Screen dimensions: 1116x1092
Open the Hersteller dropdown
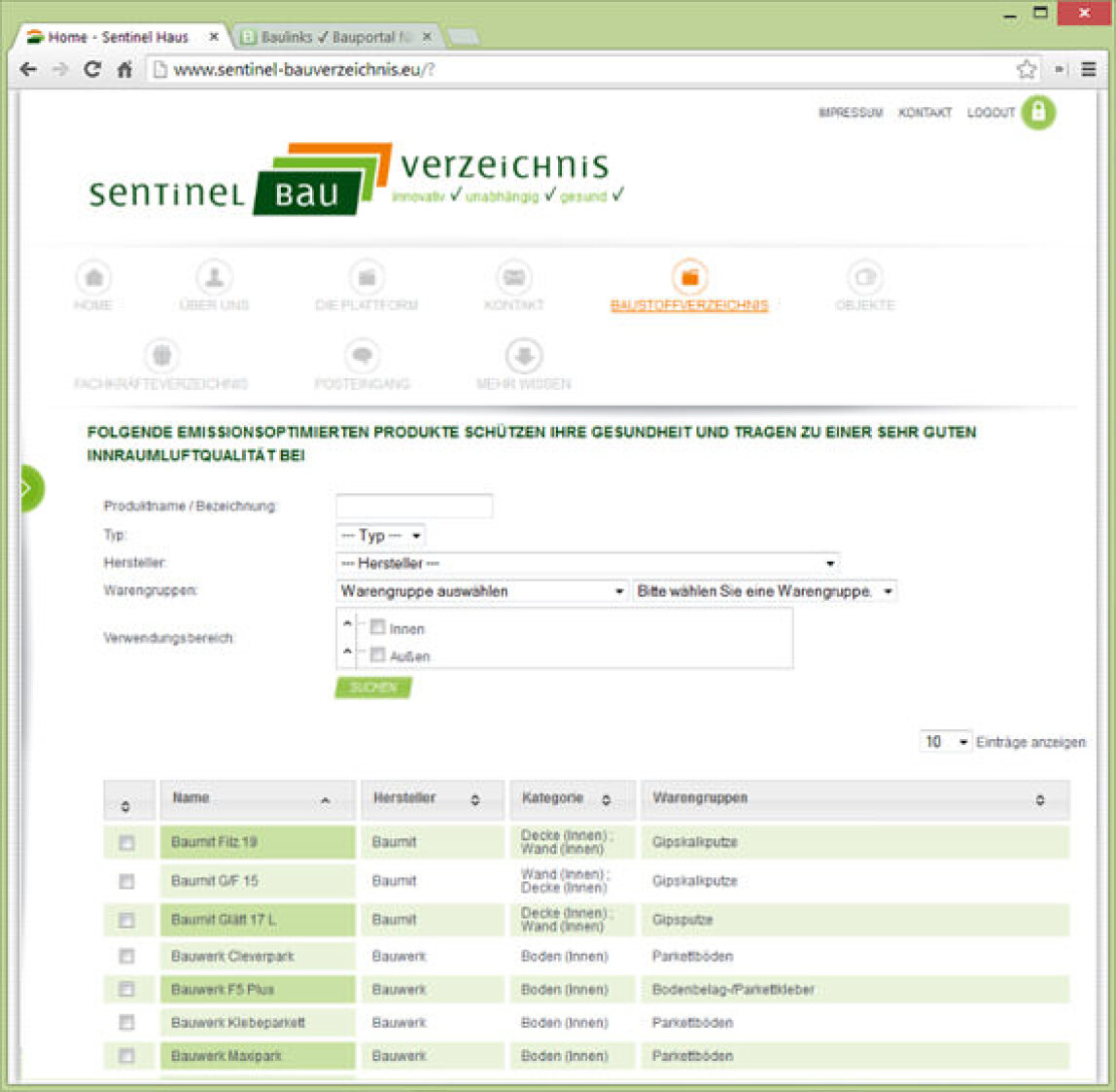587,563
